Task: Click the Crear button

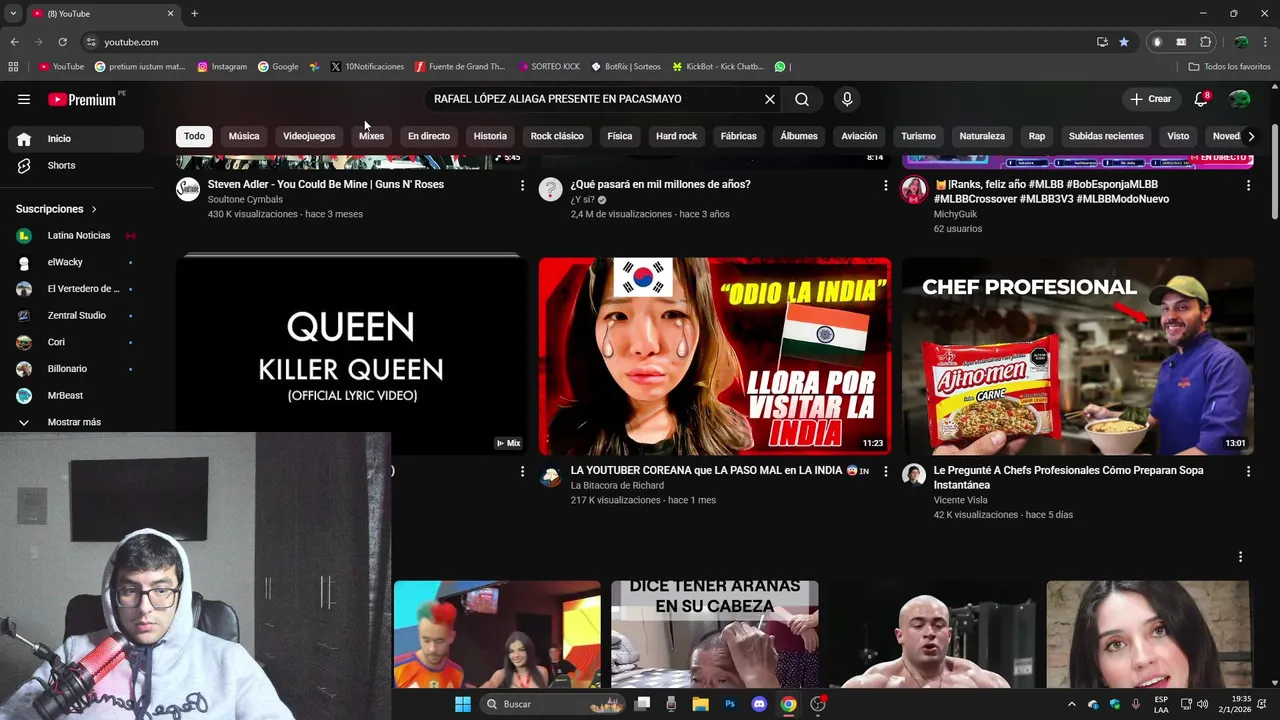Action: 1150,99
